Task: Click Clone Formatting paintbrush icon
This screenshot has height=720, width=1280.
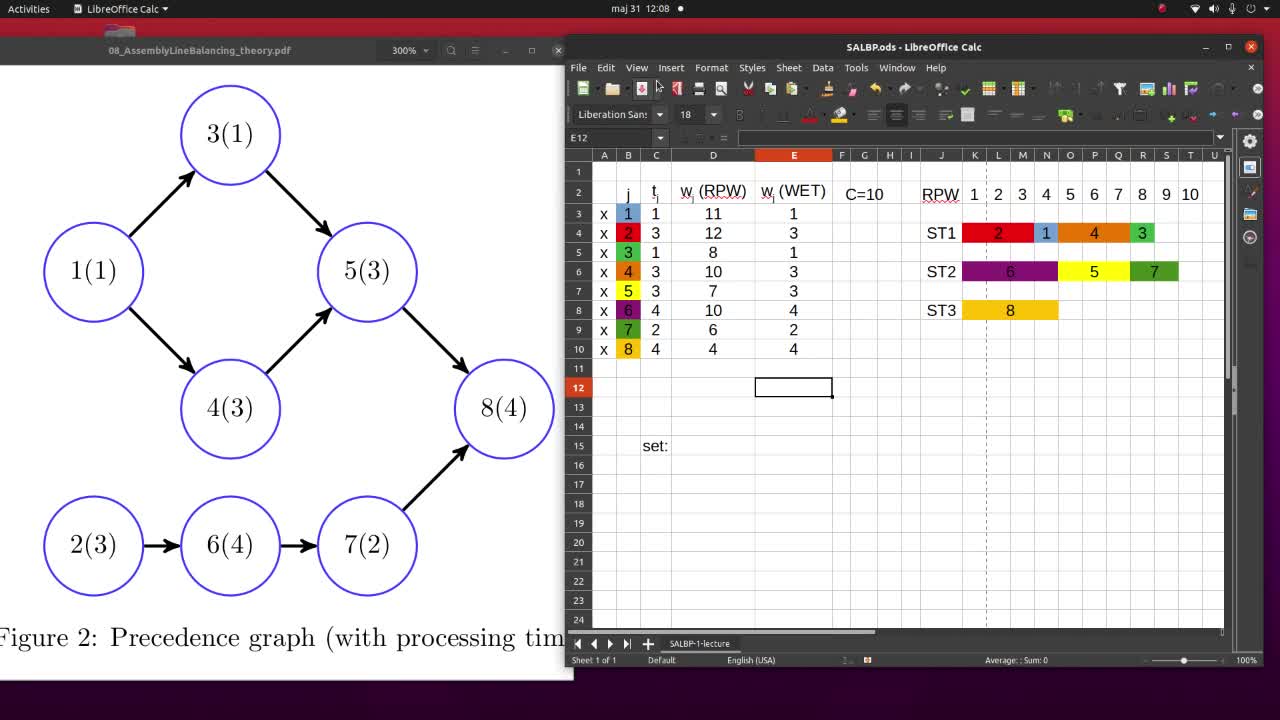Action: pos(828,89)
